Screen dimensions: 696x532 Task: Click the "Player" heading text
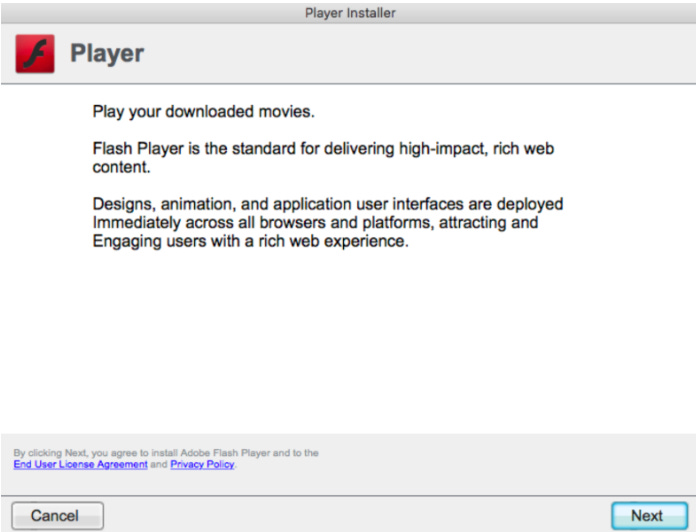[107, 54]
